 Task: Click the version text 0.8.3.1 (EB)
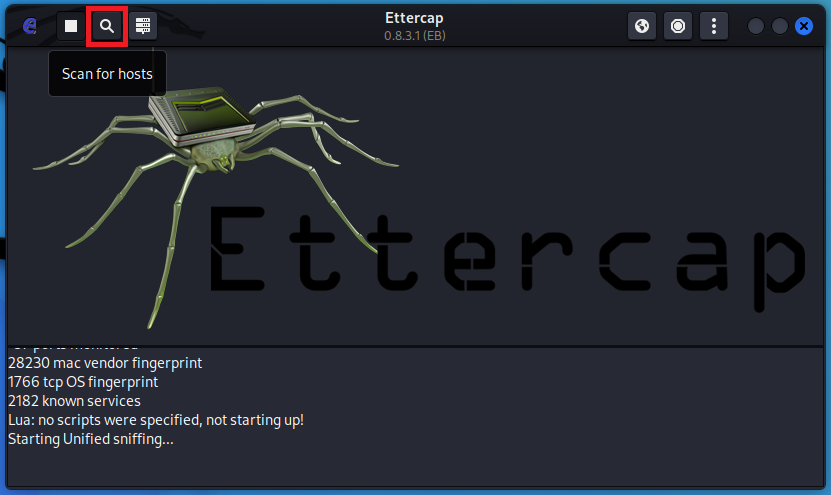pos(414,36)
